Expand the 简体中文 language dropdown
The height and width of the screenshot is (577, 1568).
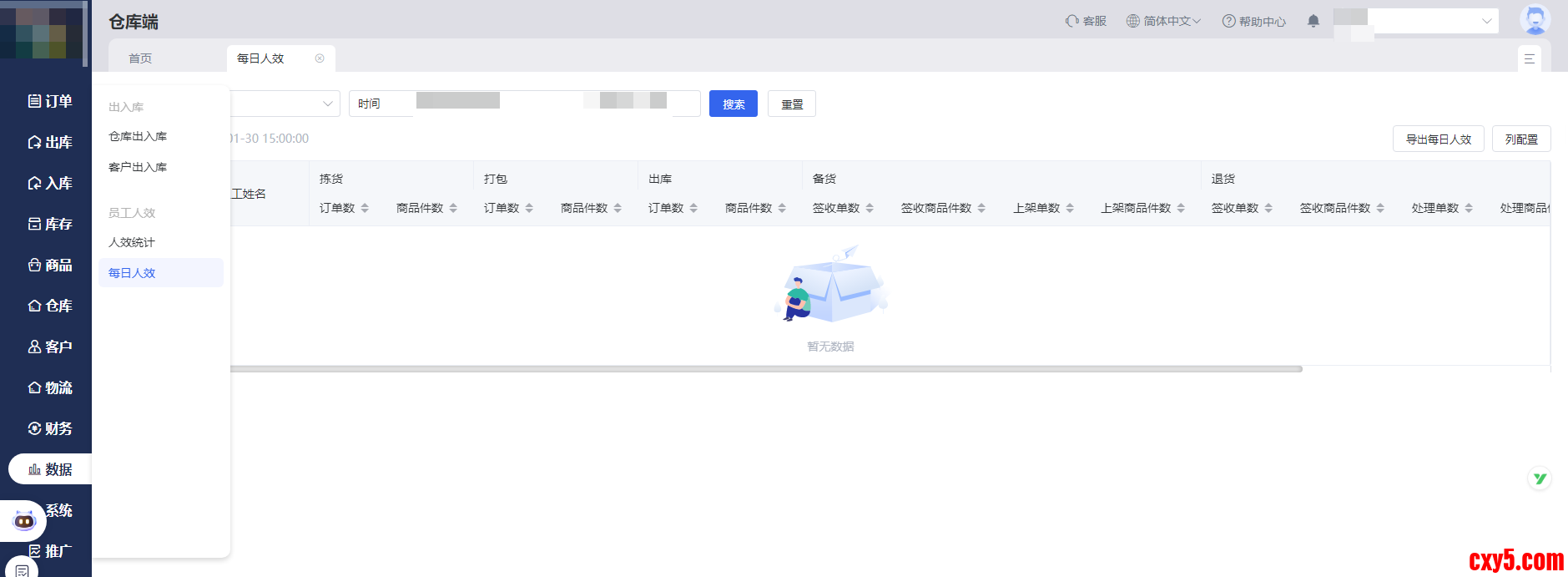click(x=1163, y=21)
